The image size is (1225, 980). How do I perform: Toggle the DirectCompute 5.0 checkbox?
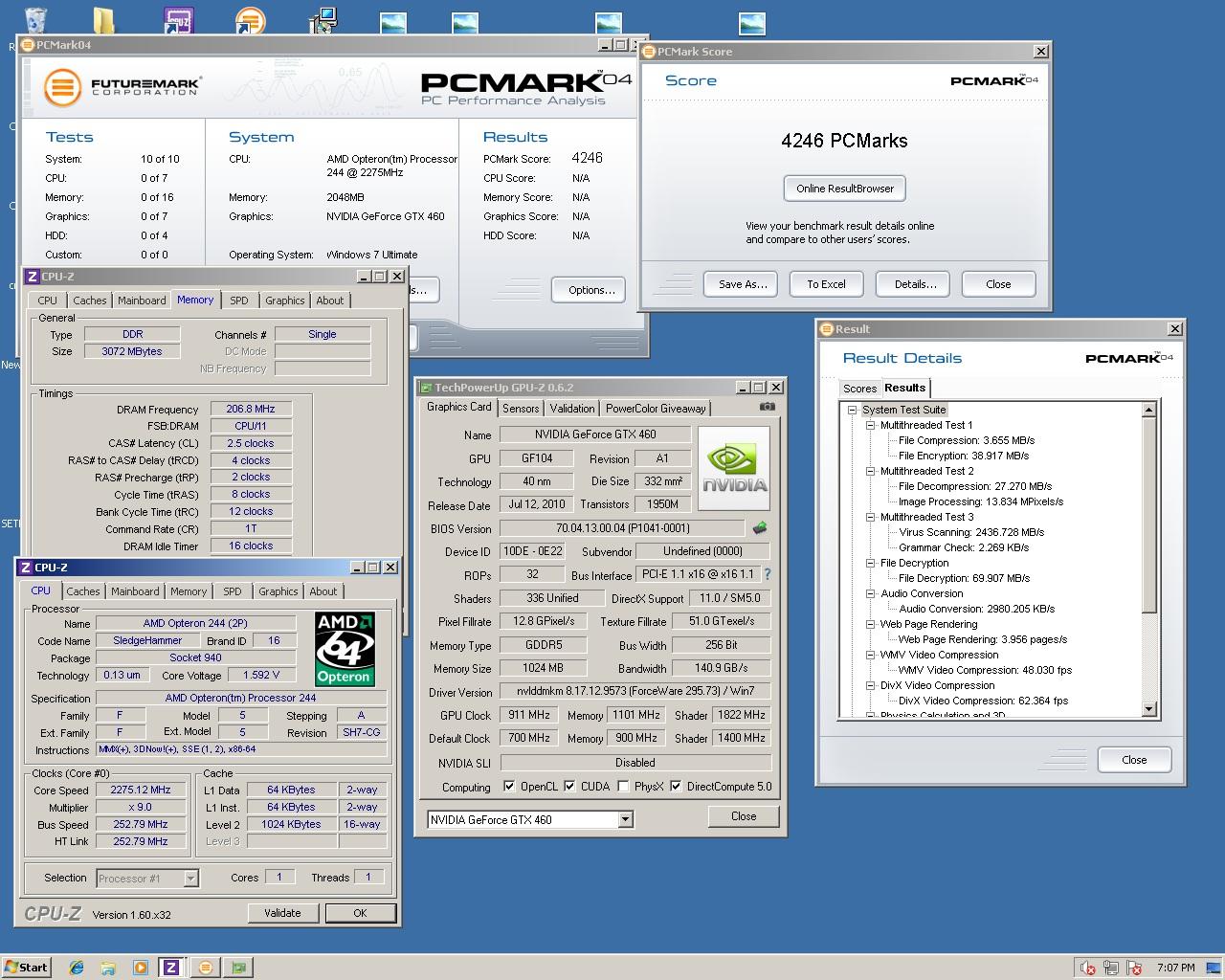(x=676, y=787)
